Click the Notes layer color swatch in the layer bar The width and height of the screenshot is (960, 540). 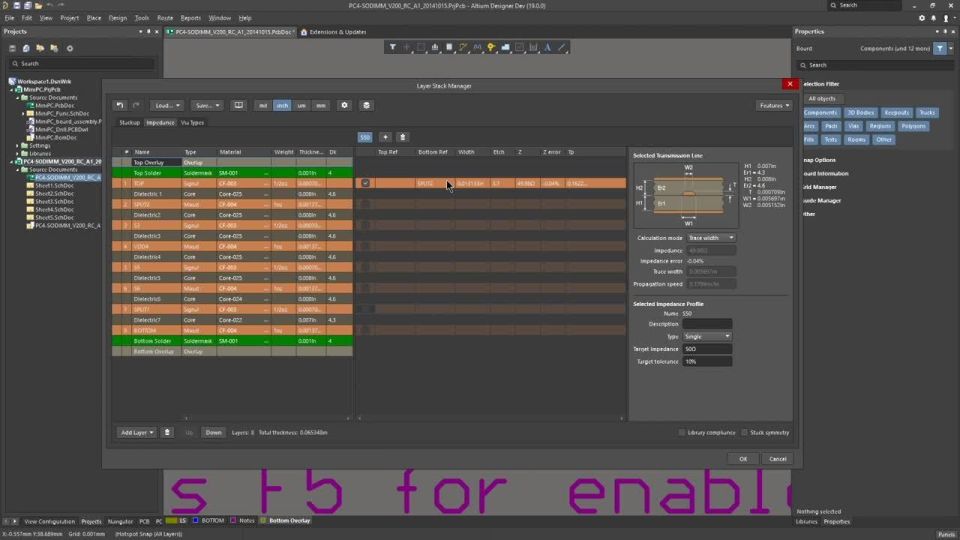point(233,520)
